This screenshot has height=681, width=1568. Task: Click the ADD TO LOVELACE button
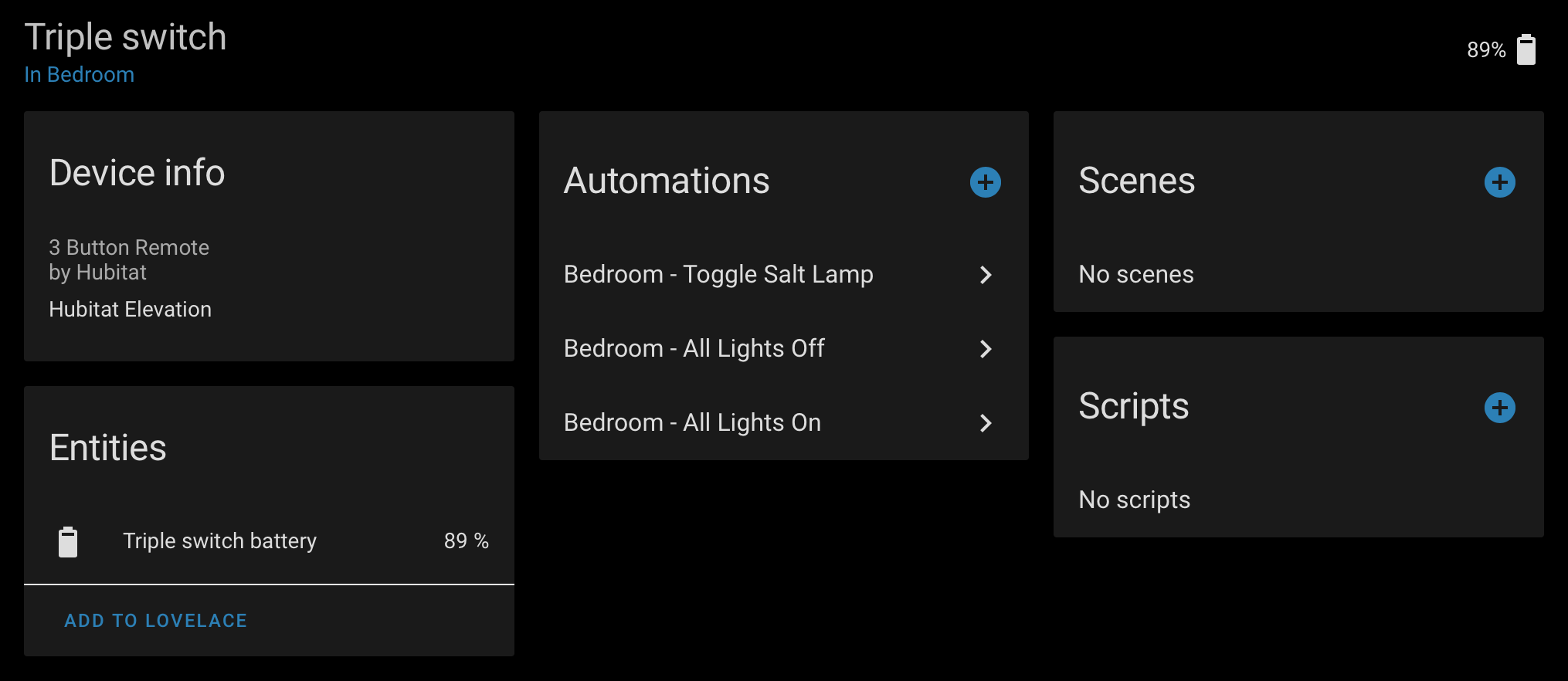[x=154, y=620]
